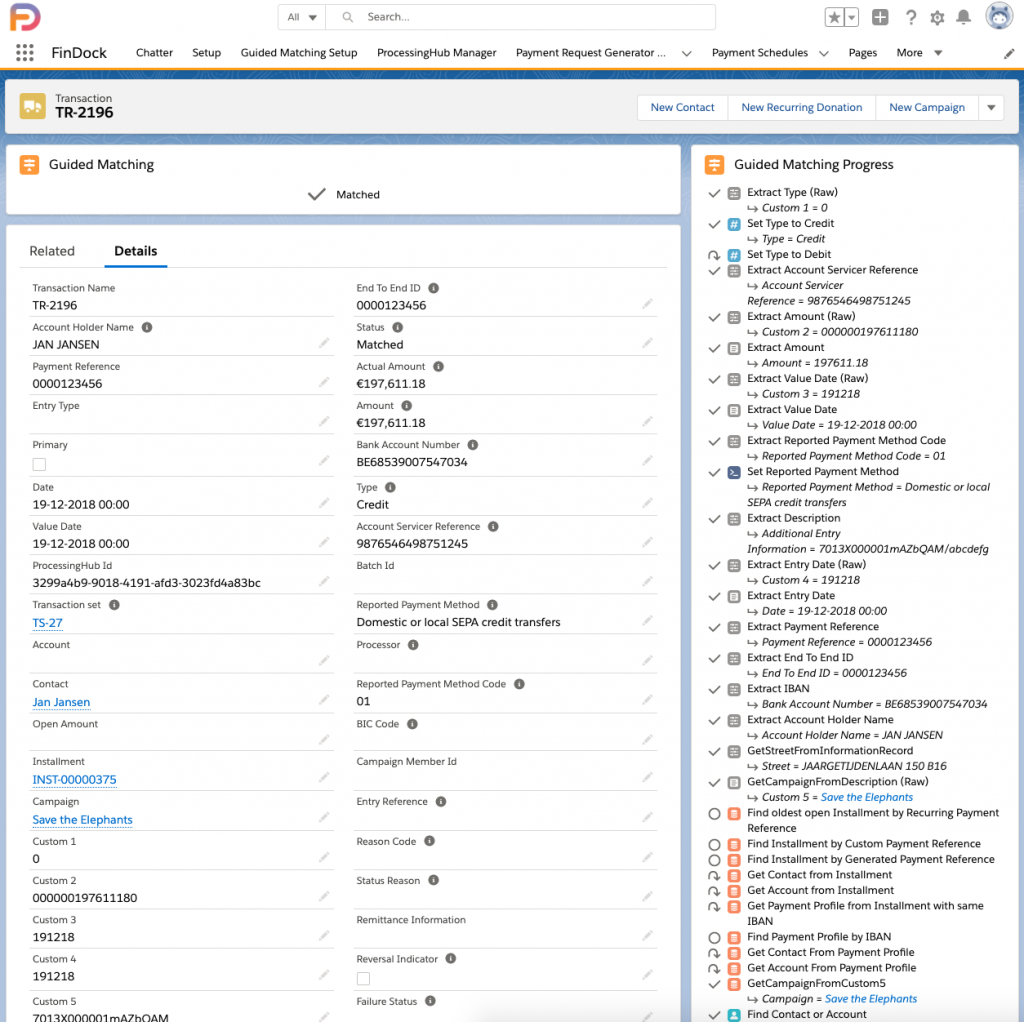Open the global actions plus icon
The width and height of the screenshot is (1024, 1022).
(x=880, y=18)
